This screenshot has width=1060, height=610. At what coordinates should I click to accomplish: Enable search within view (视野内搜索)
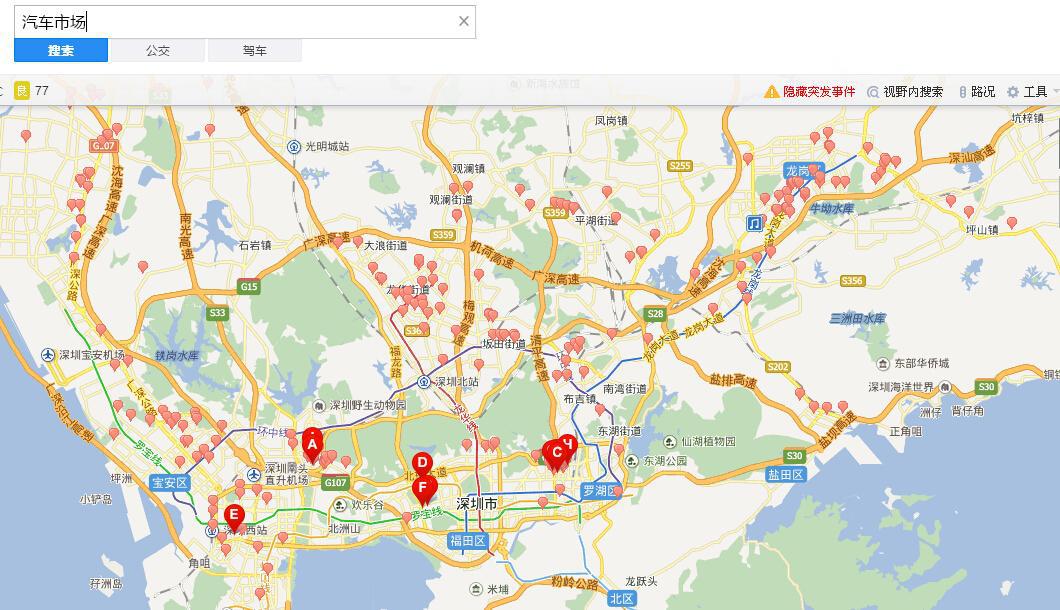pyautogui.click(x=905, y=91)
